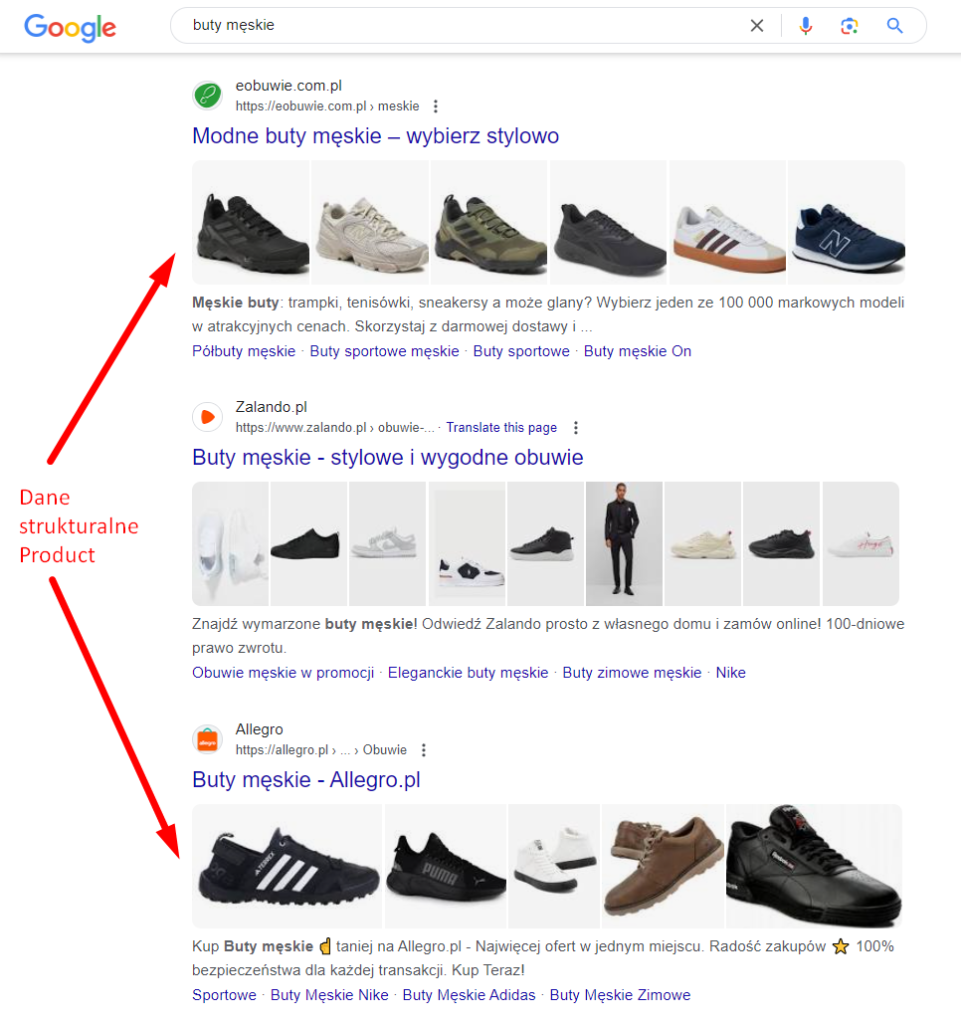
Task: Click the eobuwie.com.pl site favicon
Action: coord(208,96)
